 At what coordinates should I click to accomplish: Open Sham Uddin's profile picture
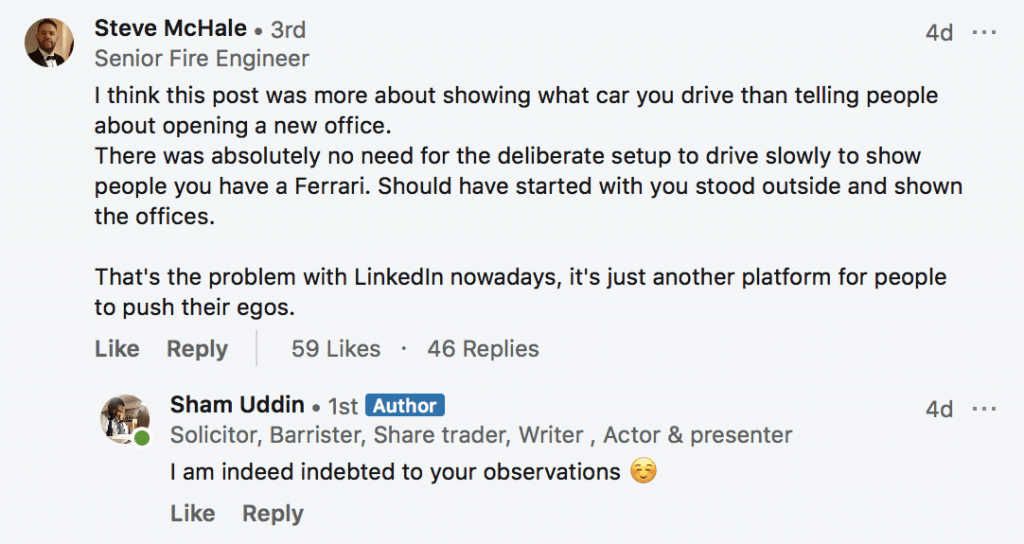point(125,420)
